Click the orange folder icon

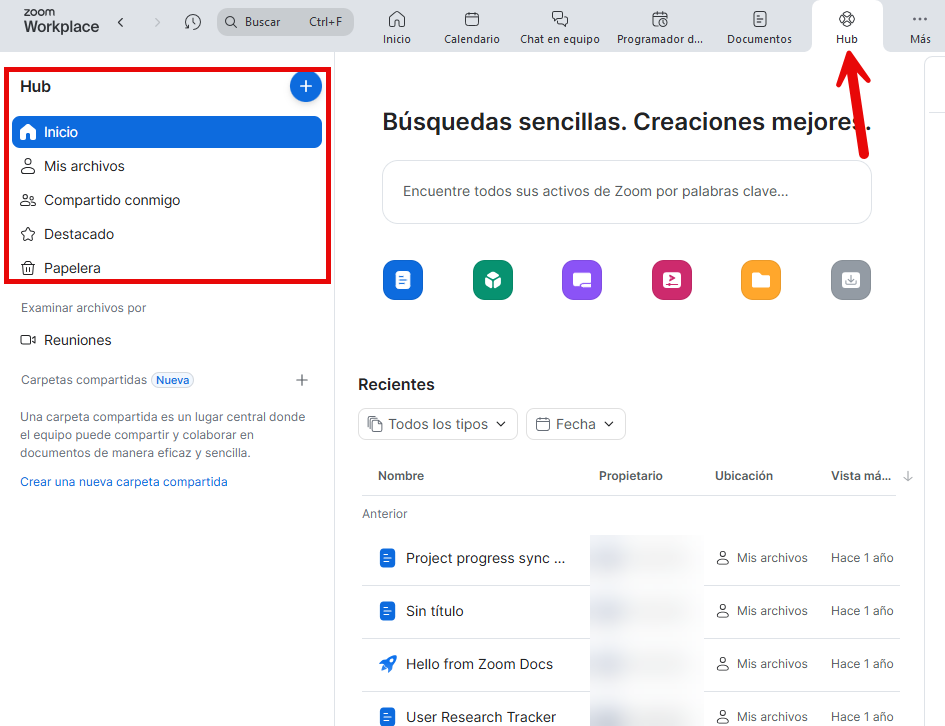pos(760,280)
